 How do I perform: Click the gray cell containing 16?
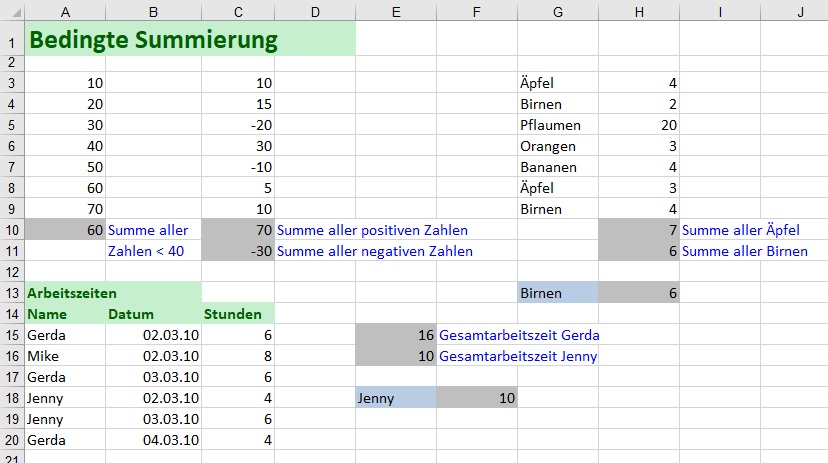coord(395,335)
